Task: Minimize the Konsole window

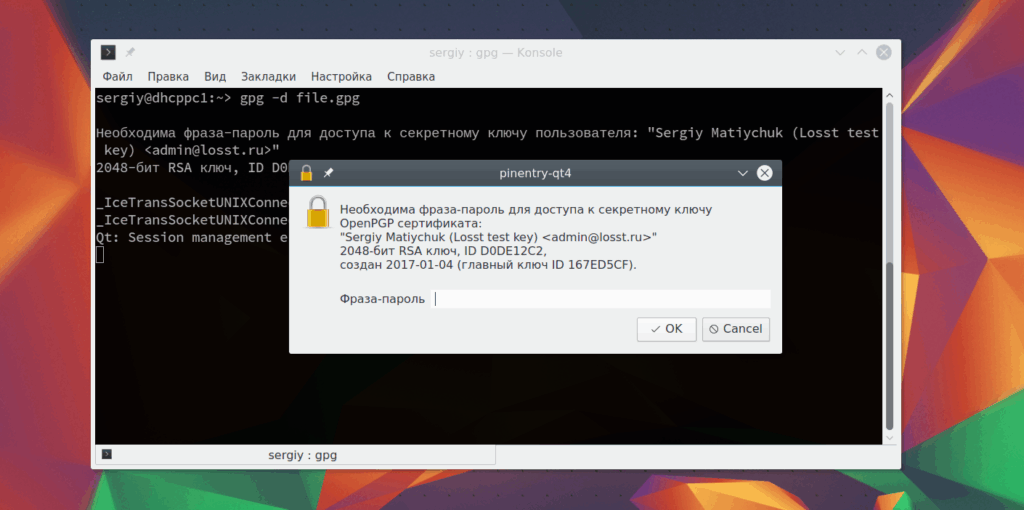Action: pyautogui.click(x=840, y=53)
